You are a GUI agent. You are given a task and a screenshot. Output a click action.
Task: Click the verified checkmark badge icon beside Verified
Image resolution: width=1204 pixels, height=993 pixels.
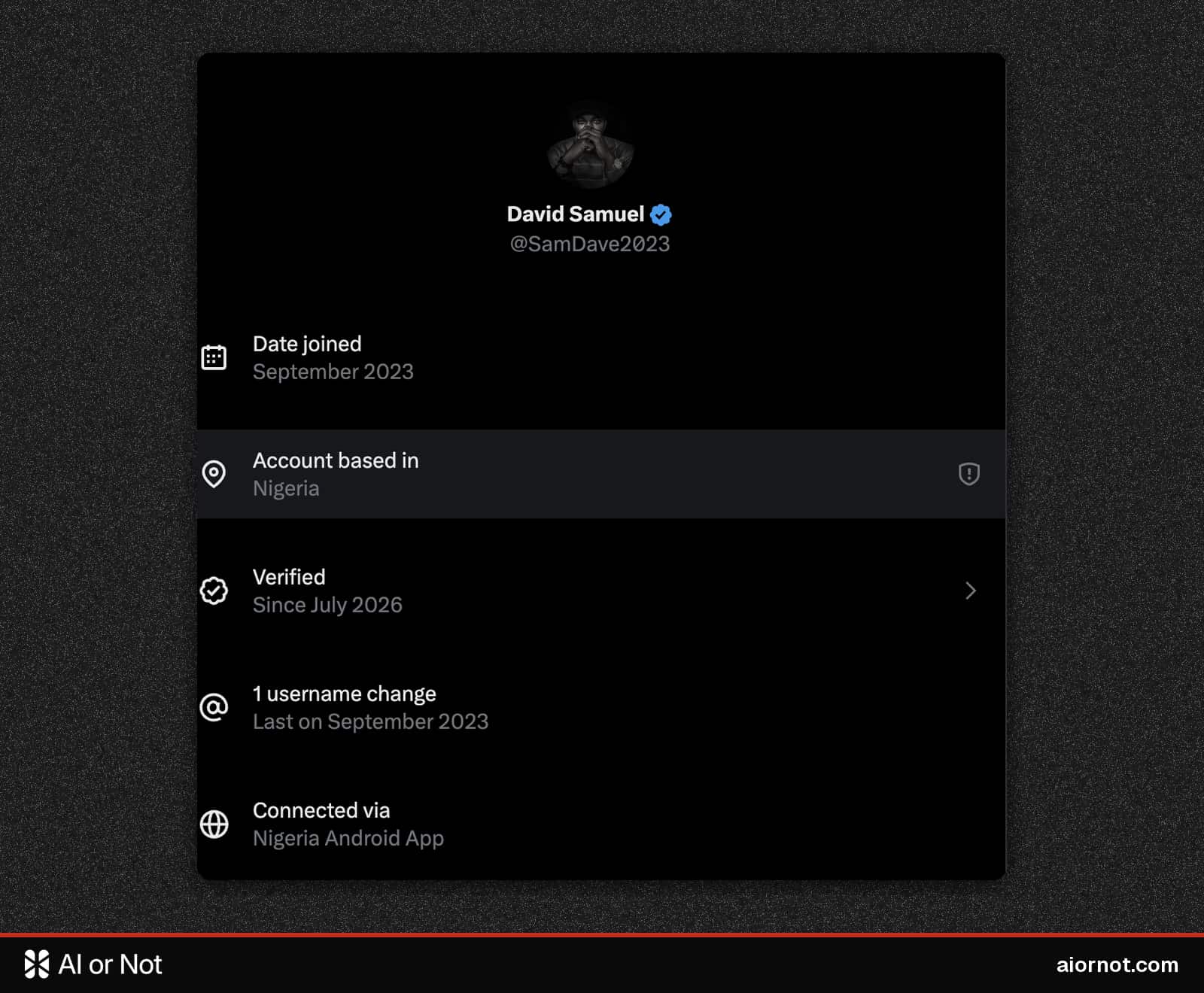point(214,591)
